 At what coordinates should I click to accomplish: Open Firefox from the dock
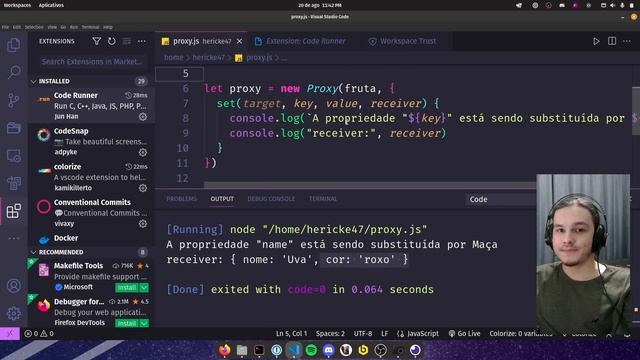[224, 350]
